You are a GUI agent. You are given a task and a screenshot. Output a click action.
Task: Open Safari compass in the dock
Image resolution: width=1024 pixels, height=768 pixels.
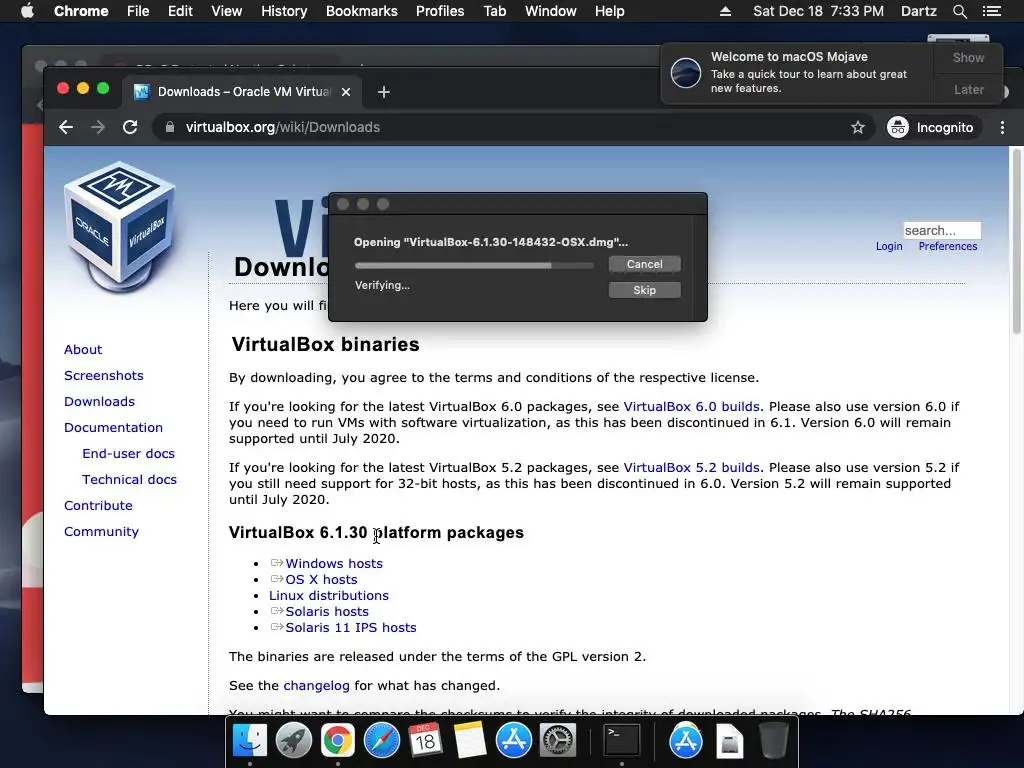(x=381, y=741)
